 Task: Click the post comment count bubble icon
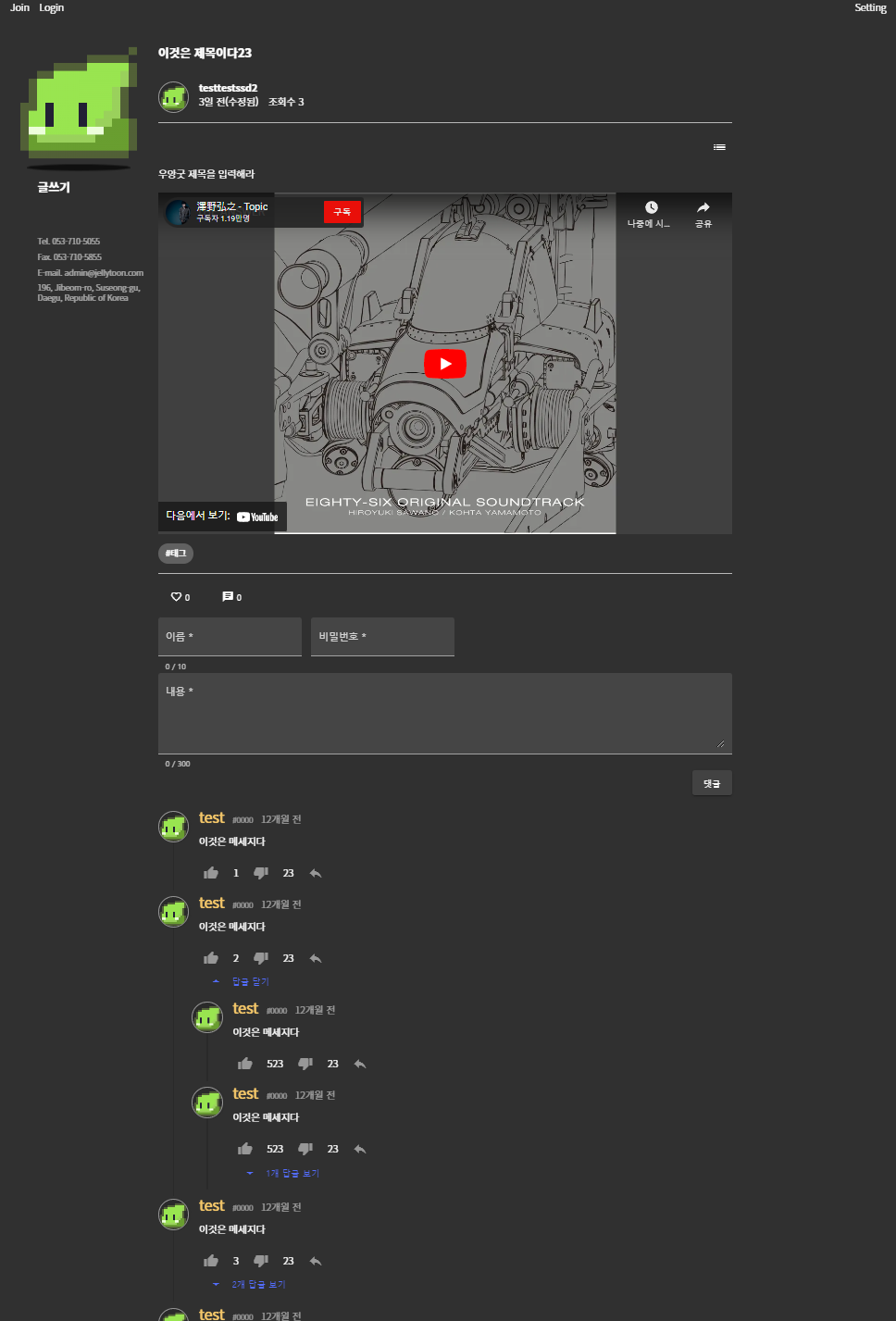(228, 597)
